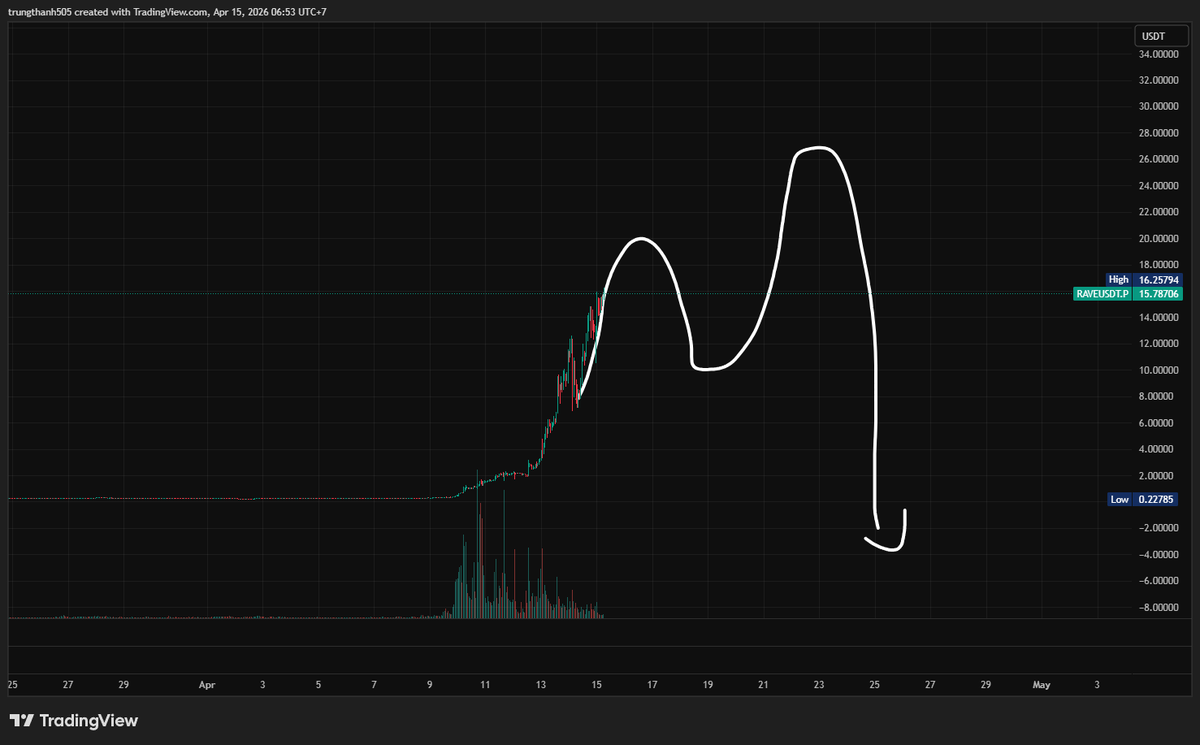Click the -6.00000 price axis label
Screen dimensions: 1200x745
tap(1160, 581)
